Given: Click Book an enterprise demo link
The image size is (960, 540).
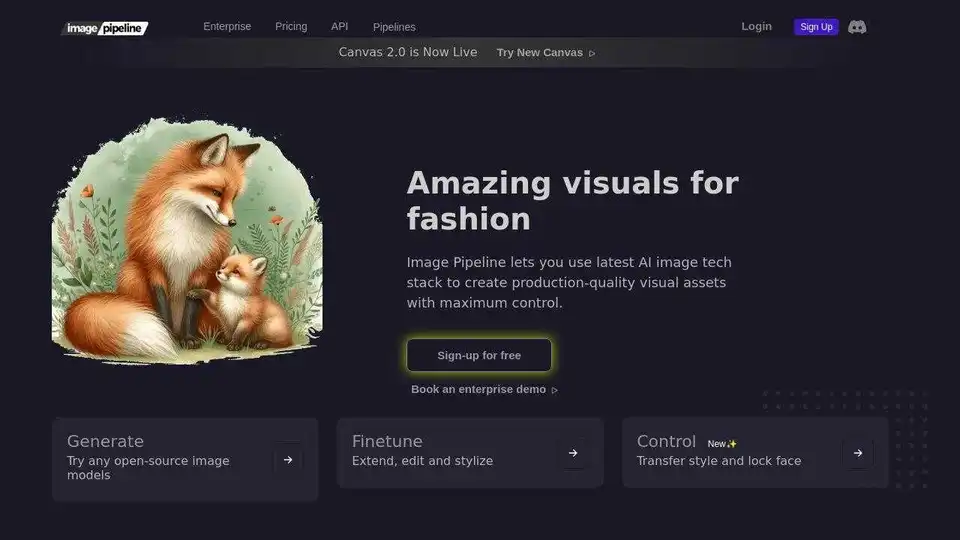Looking at the screenshot, I should coord(478,389).
